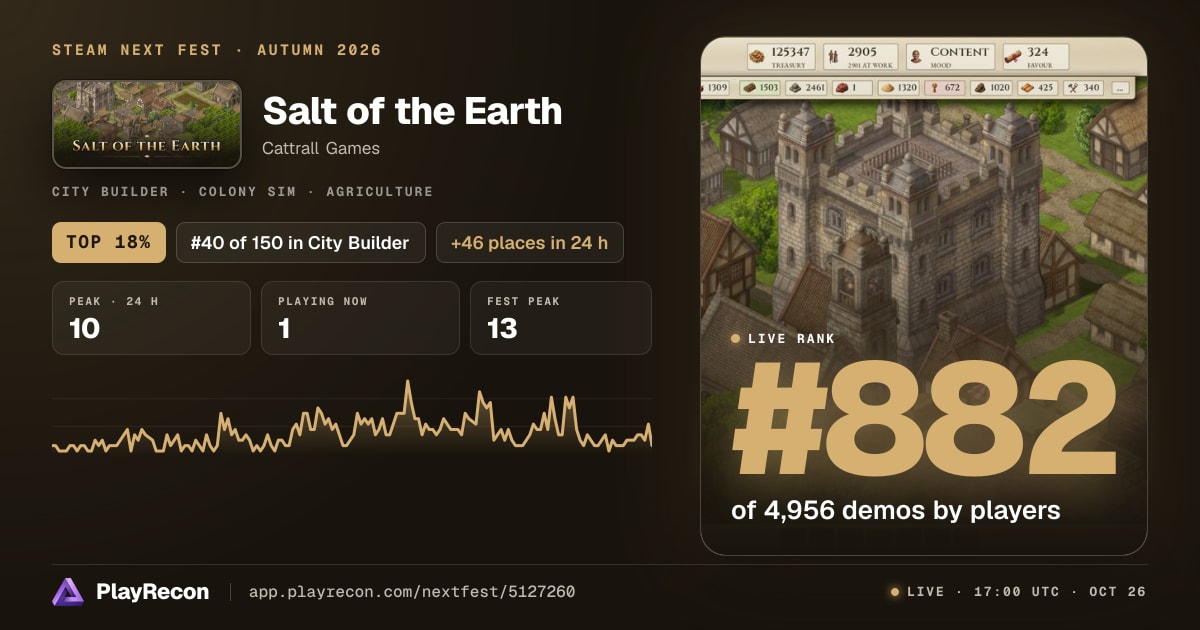The height and width of the screenshot is (630, 1200).
Task: Click the stone resource icon (2461)
Action: [x=795, y=88]
